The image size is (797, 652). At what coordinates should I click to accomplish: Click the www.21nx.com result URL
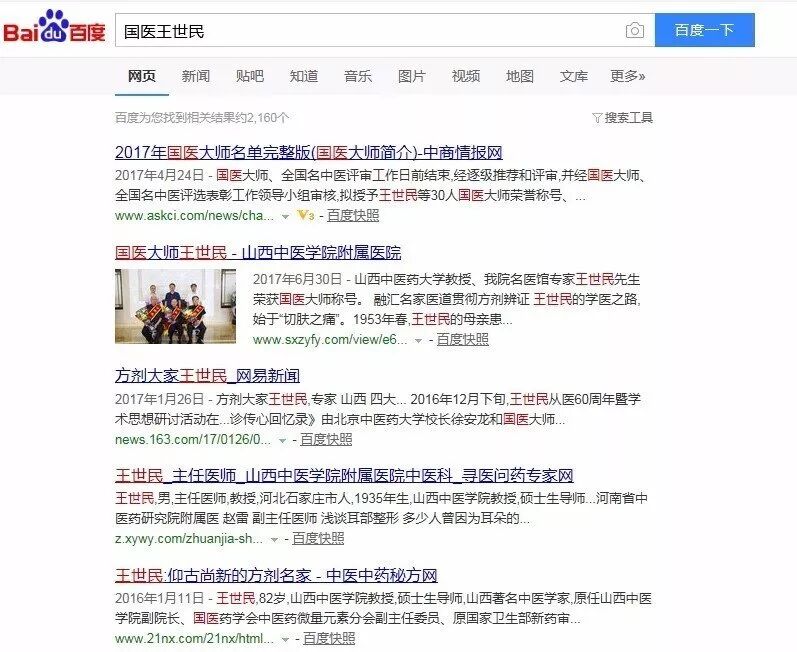pos(194,638)
